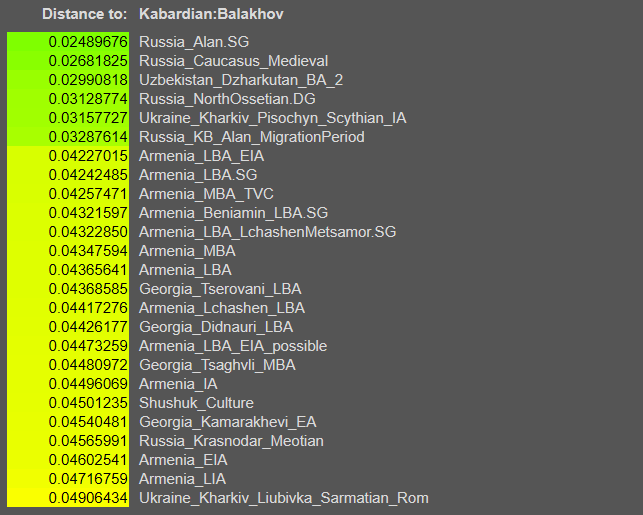Click distance value 0.04501235
Viewport: 643px width, 515px height.
point(88,403)
